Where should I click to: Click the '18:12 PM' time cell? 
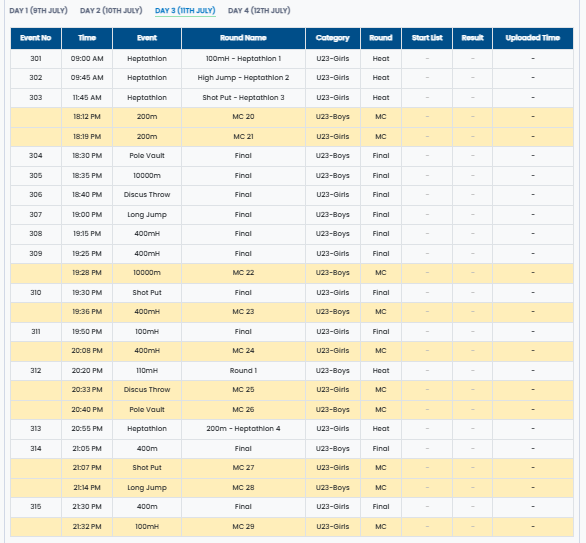point(87,117)
